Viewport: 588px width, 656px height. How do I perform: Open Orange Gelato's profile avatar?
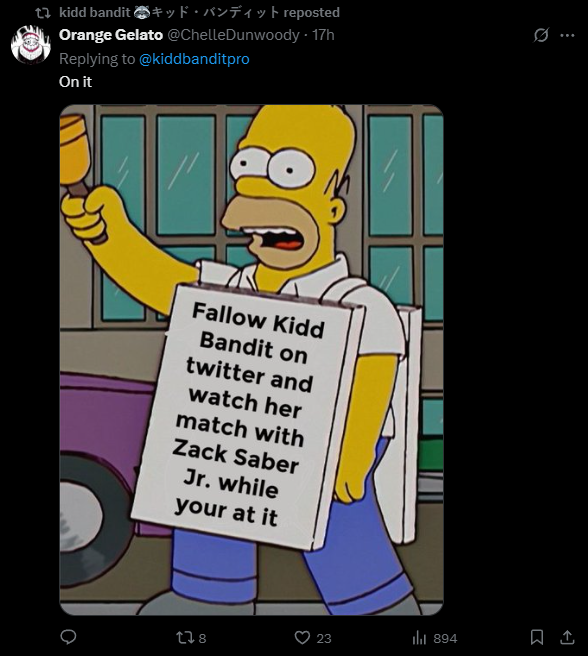pos(31,45)
